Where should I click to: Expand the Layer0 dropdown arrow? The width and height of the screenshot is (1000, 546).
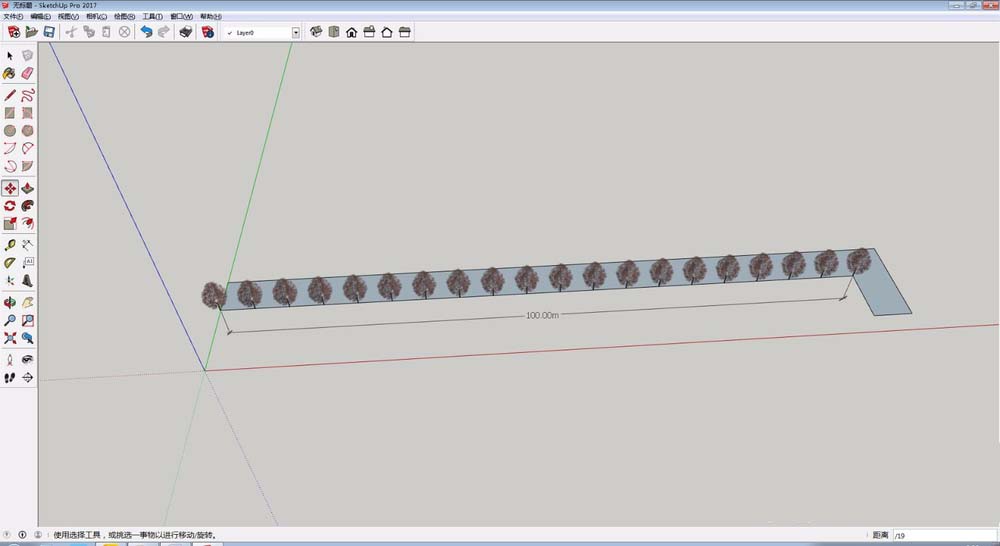295,32
